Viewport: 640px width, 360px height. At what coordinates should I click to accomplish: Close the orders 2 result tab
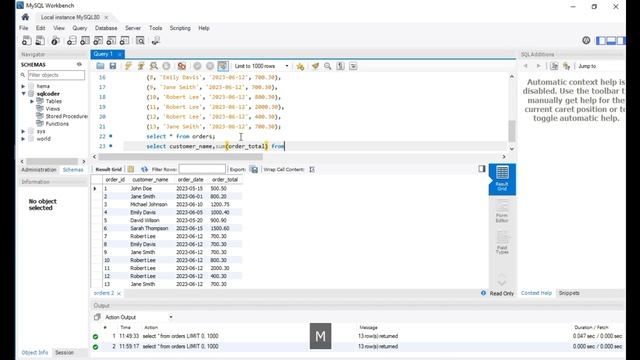119,293
